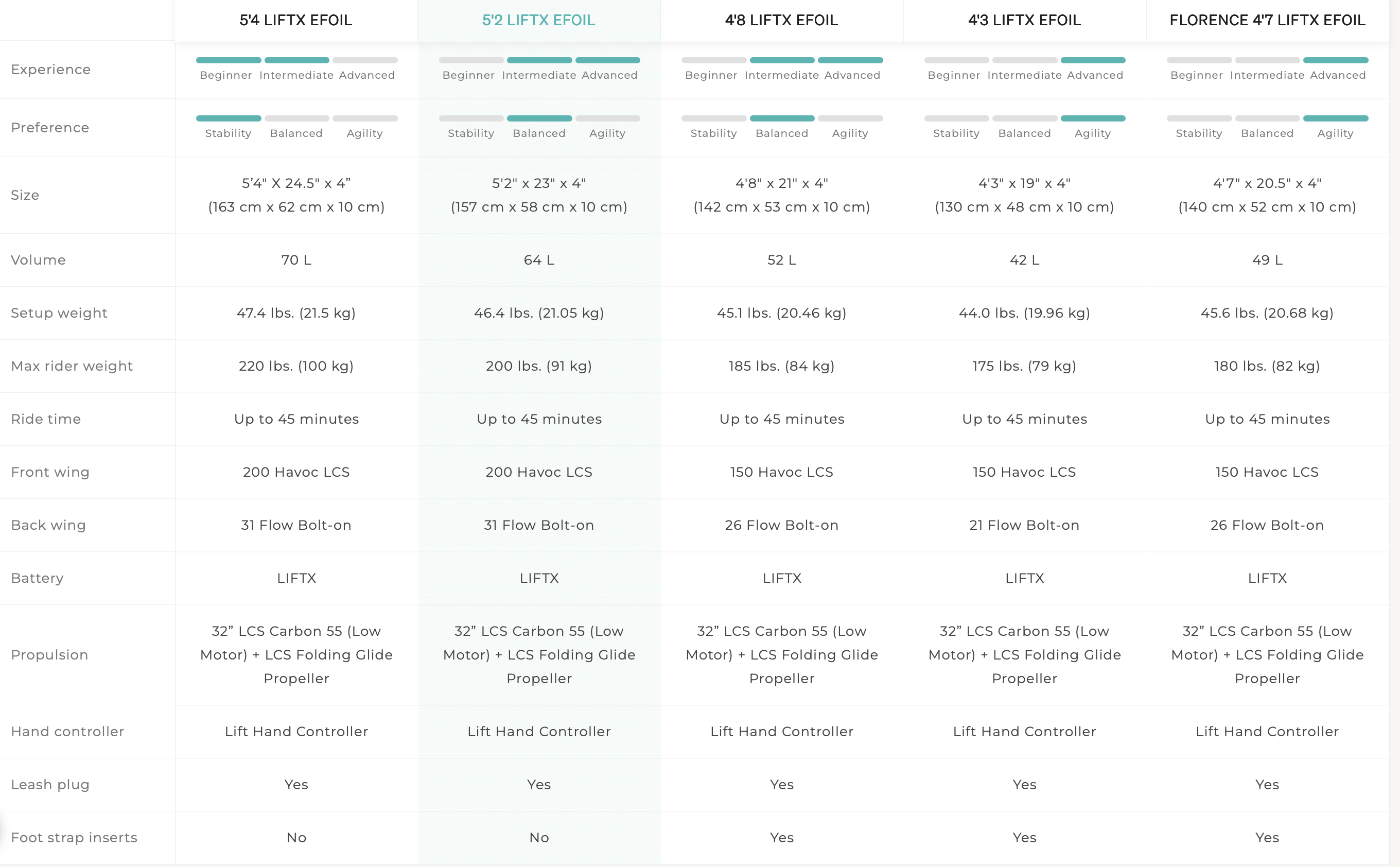Screen dimensions: 1400x867
Task: Click the 21 Flow Bolt-on back wing cell
Action: (1024, 525)
